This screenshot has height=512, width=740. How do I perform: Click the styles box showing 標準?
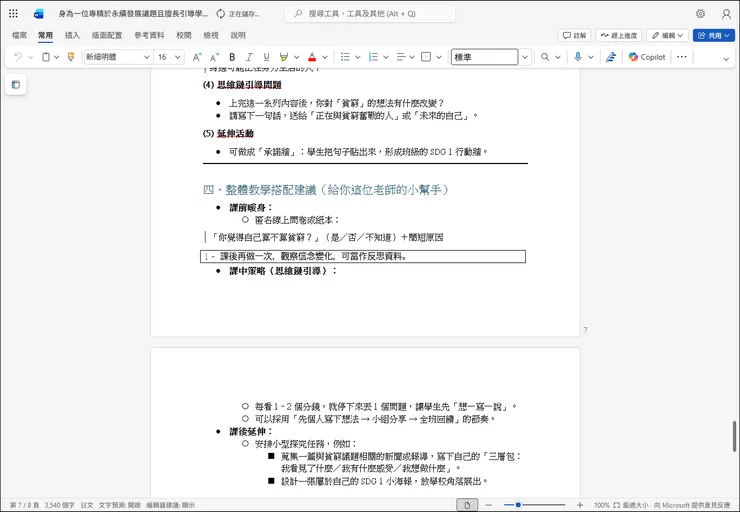click(x=485, y=57)
